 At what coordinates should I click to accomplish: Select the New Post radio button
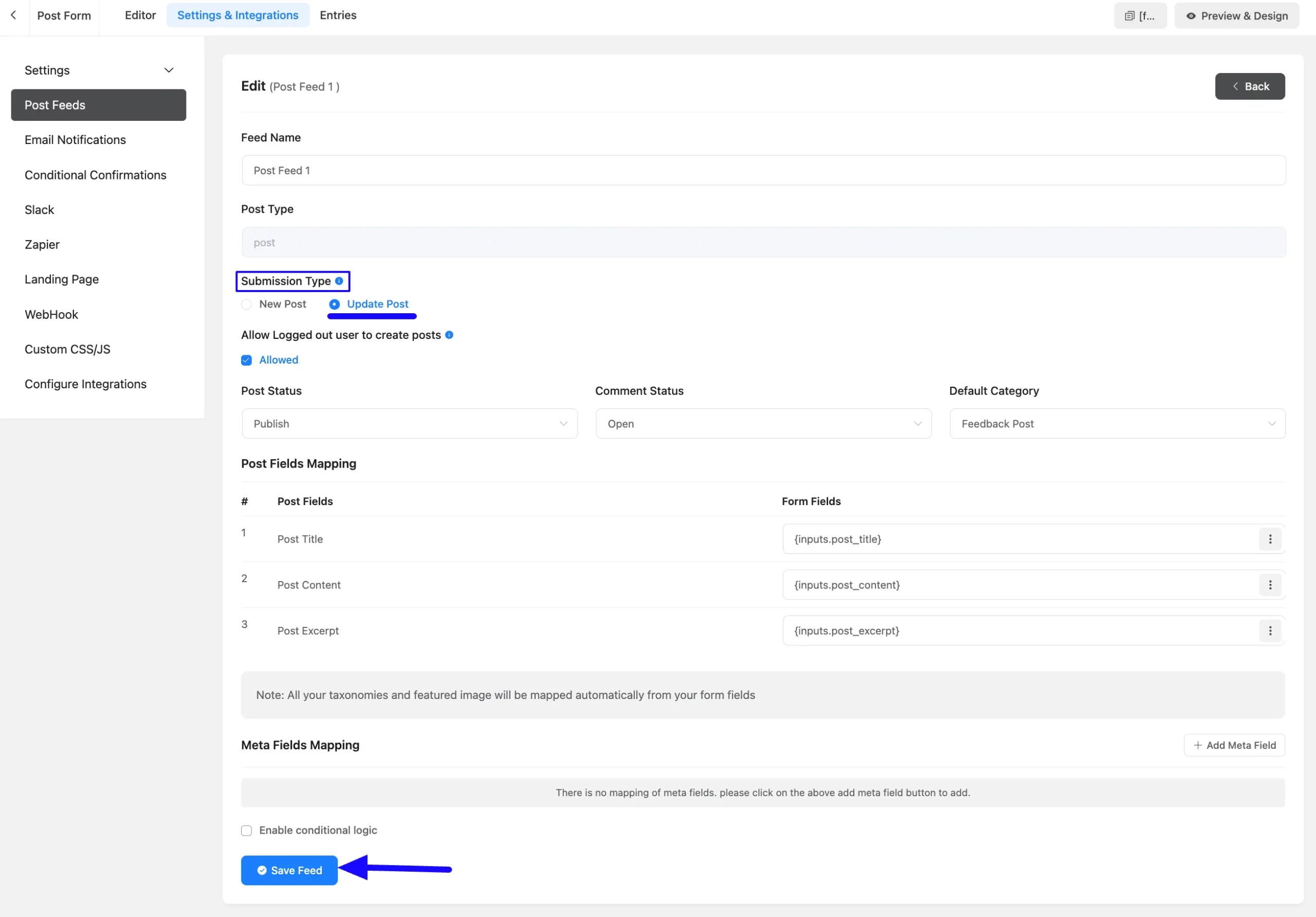point(246,304)
